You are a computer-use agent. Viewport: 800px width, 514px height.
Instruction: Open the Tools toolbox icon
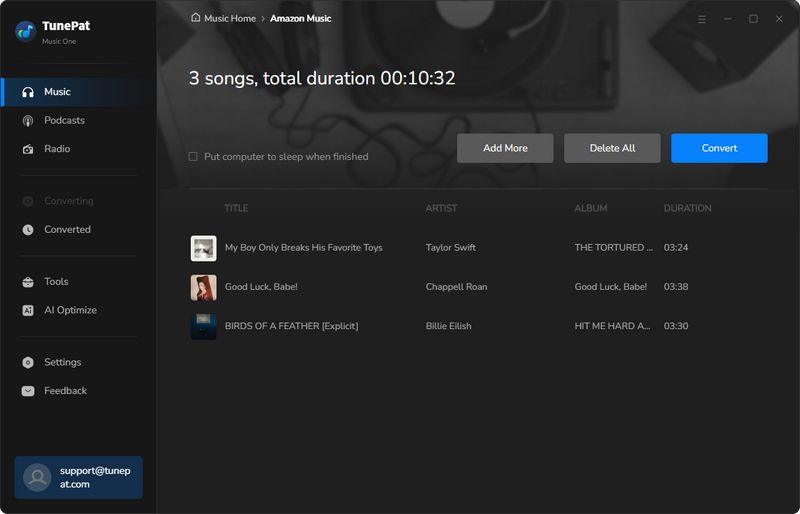click(x=28, y=282)
